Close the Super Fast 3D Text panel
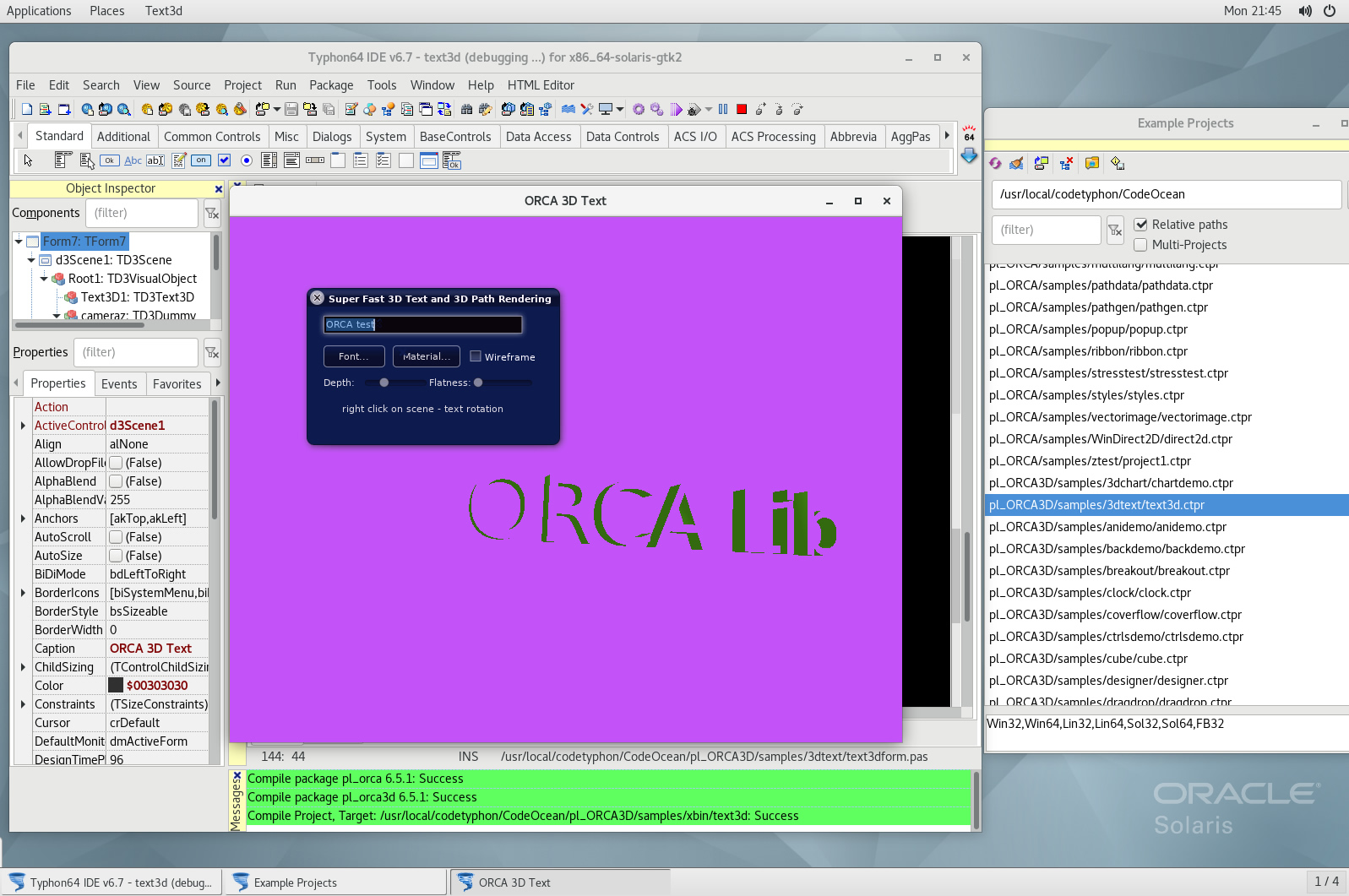This screenshot has height=896, width=1349. [318, 298]
